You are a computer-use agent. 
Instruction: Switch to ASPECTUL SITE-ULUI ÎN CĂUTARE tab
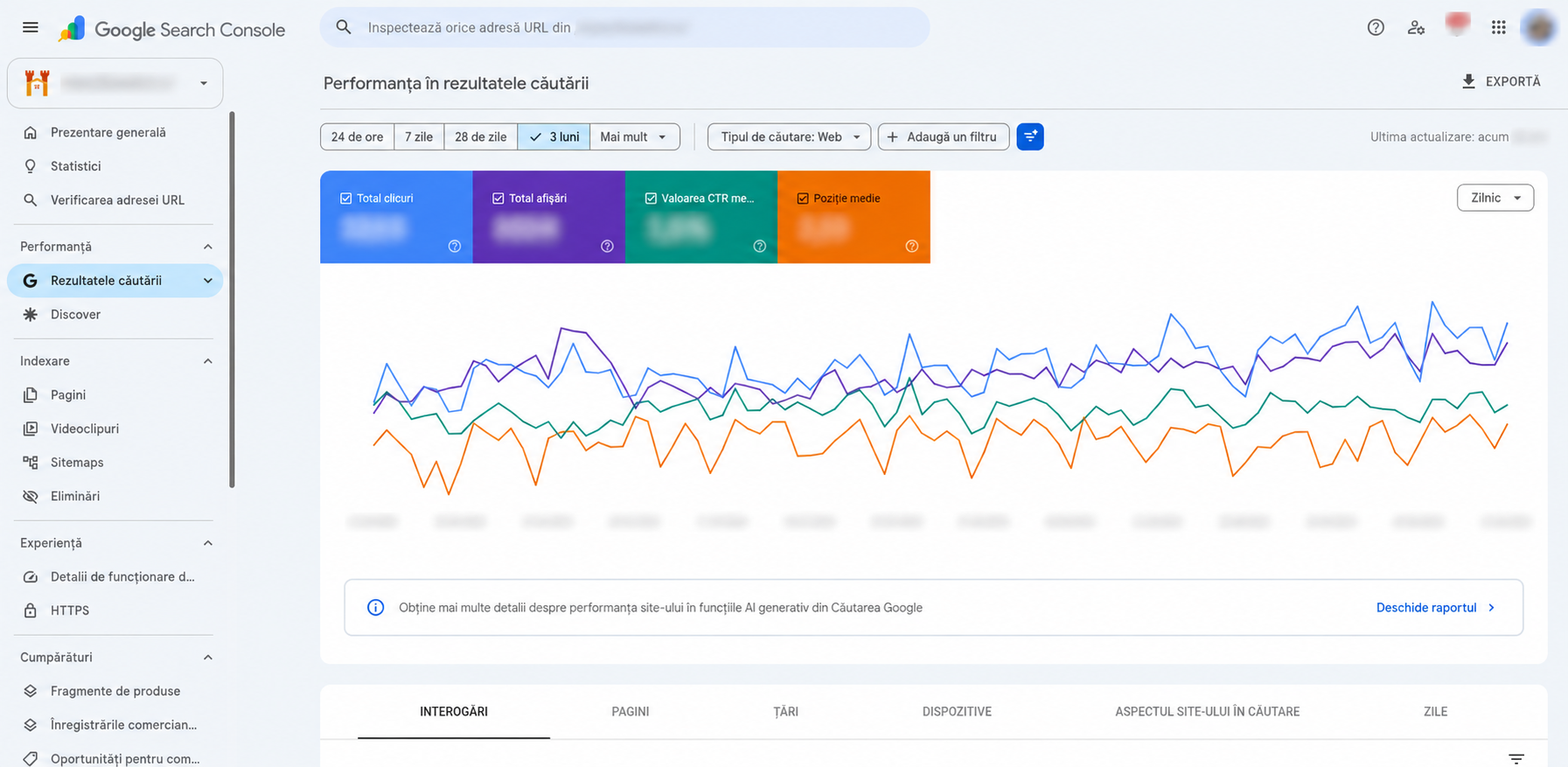(1207, 712)
